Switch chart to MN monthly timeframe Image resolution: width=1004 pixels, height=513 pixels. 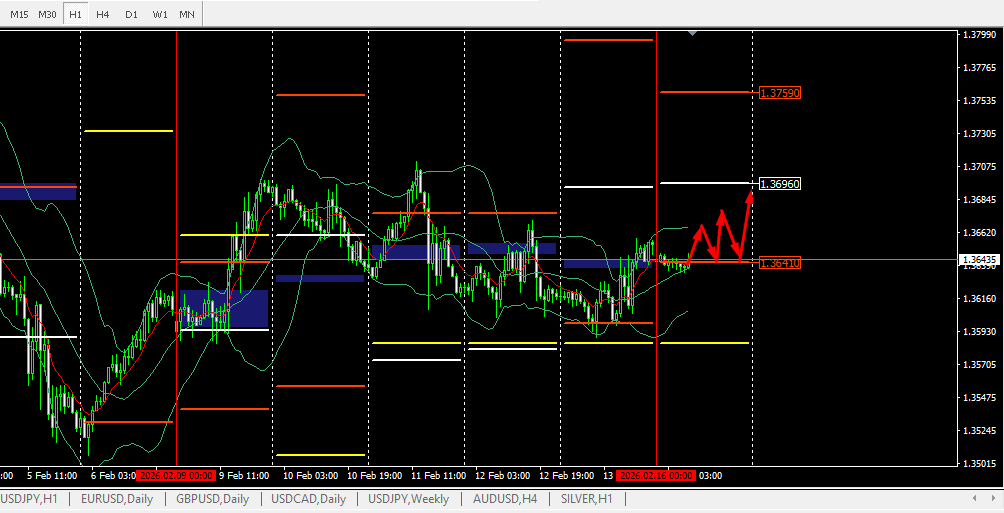tap(187, 14)
